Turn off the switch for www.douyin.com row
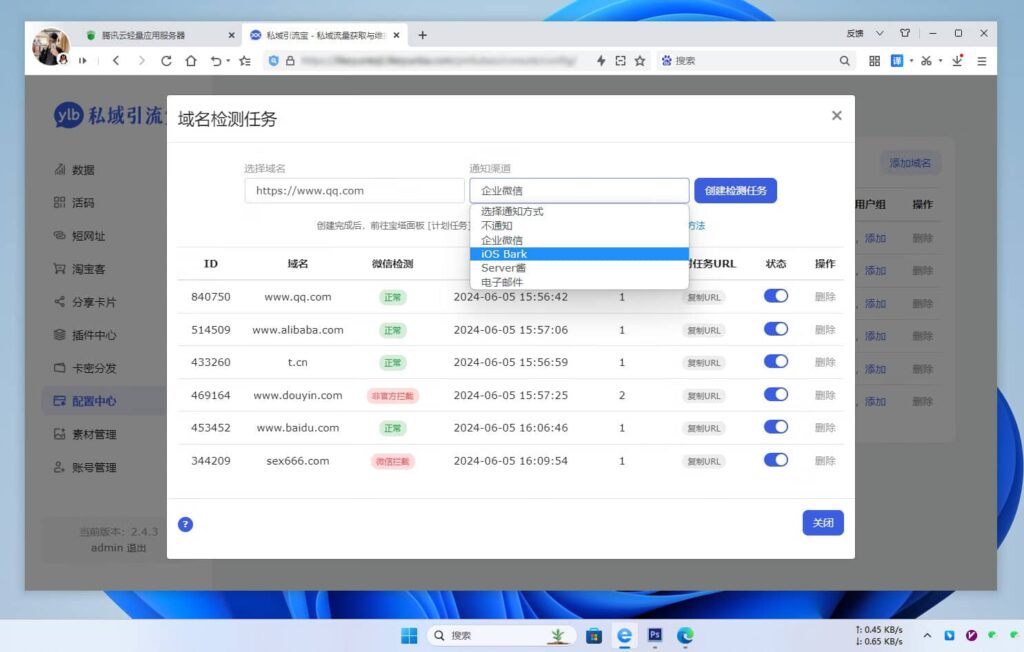The width and height of the screenshot is (1024, 652). click(775, 396)
